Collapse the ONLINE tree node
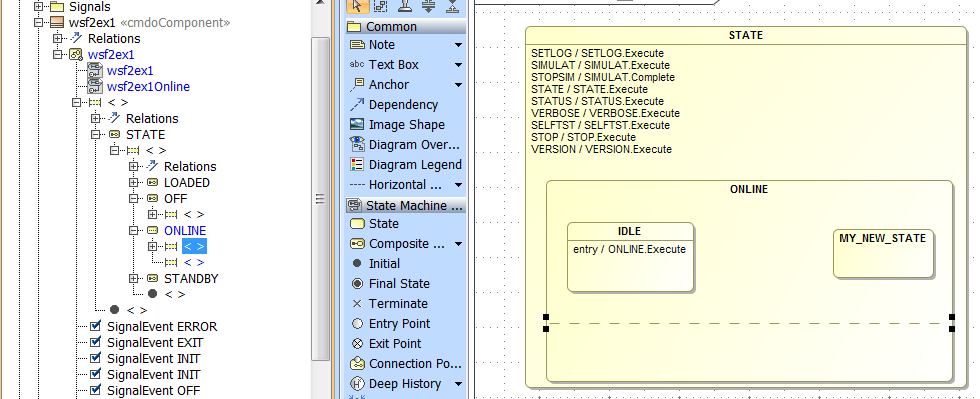 (133, 230)
